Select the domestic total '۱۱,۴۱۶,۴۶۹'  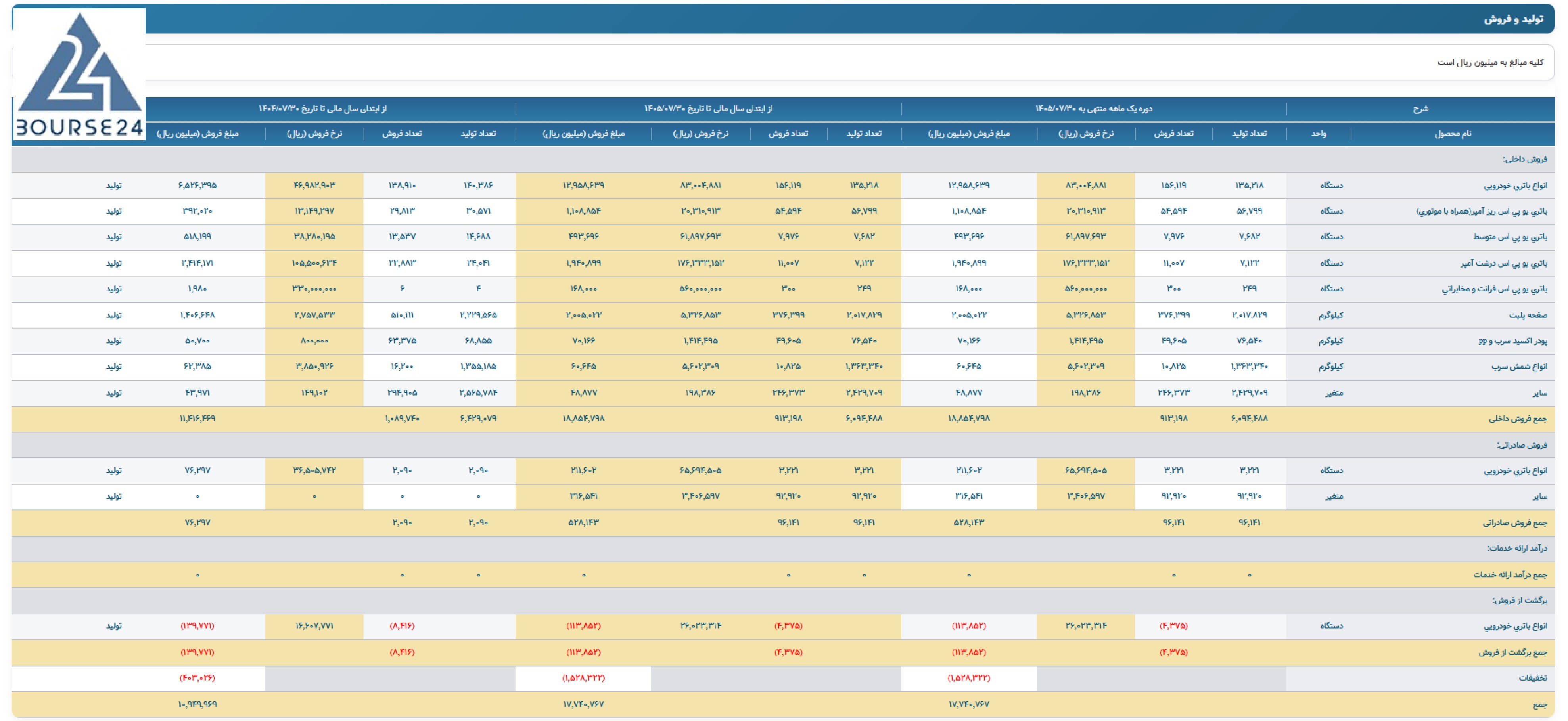tap(197, 419)
